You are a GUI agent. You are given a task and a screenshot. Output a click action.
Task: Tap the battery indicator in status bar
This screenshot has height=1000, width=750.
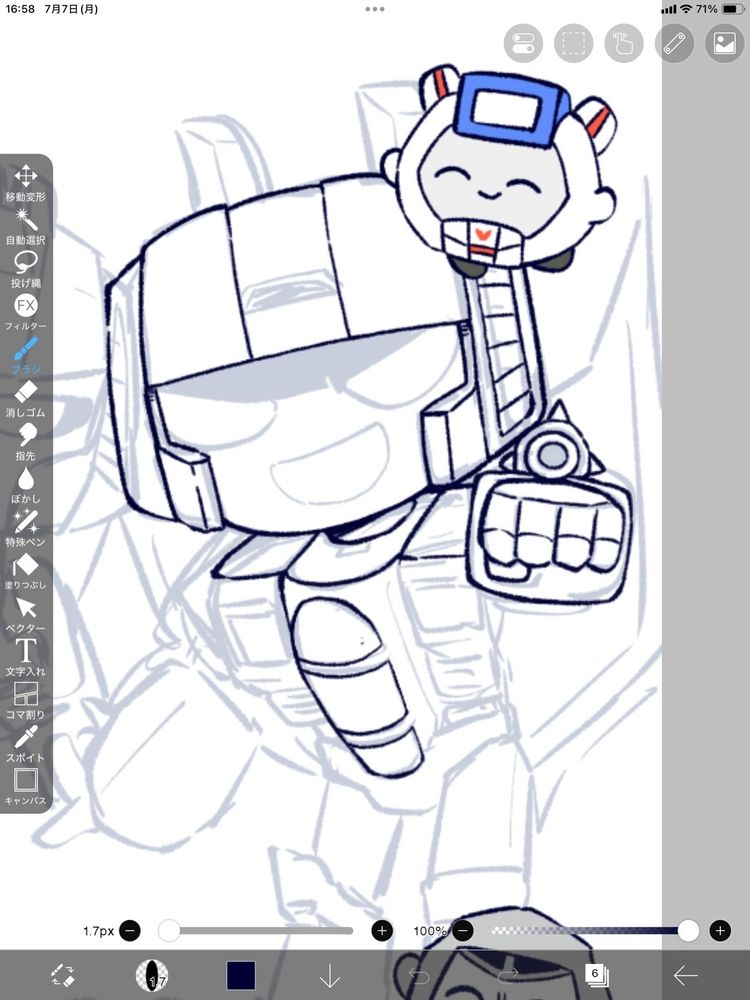733,9
